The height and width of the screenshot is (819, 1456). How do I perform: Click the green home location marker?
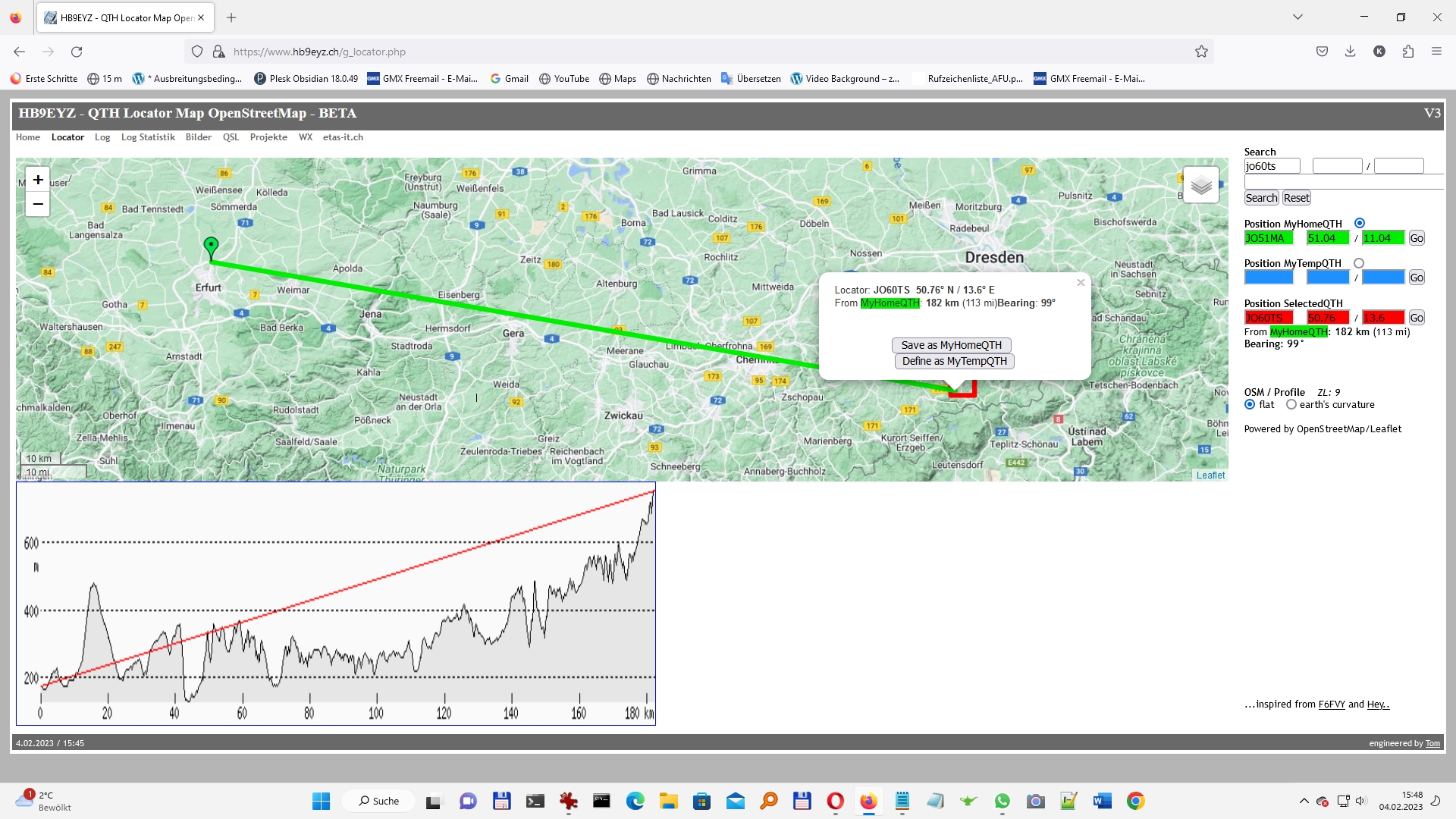click(x=211, y=246)
